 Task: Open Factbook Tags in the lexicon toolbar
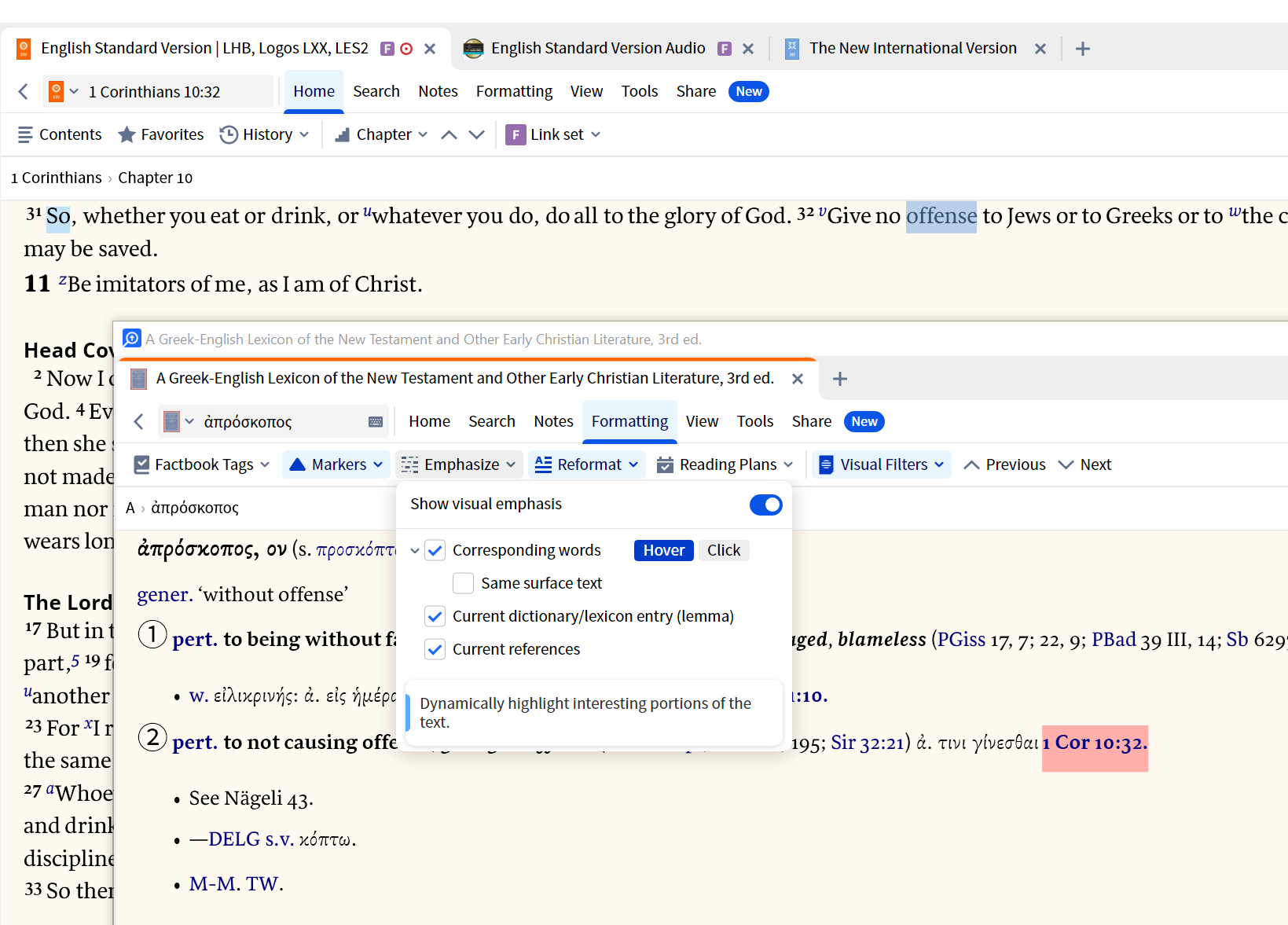pyautogui.click(x=200, y=464)
